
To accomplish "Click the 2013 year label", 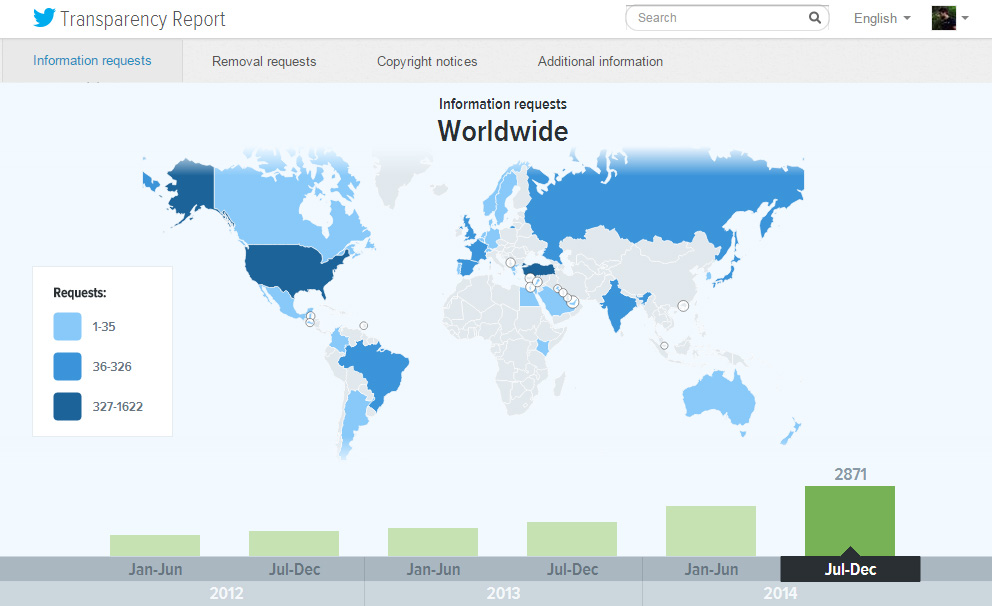I will [x=503, y=593].
